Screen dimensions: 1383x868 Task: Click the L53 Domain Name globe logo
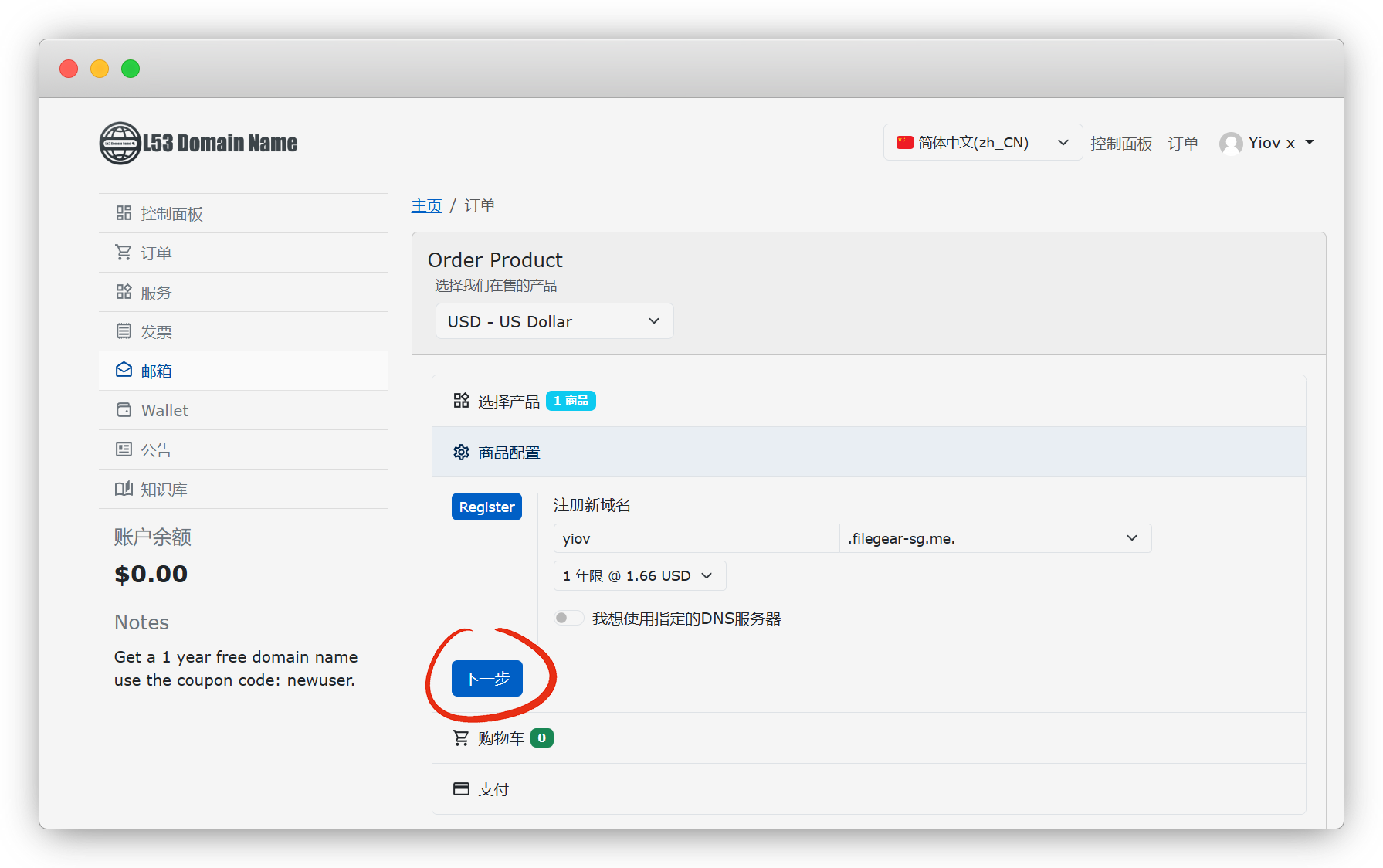click(120, 144)
